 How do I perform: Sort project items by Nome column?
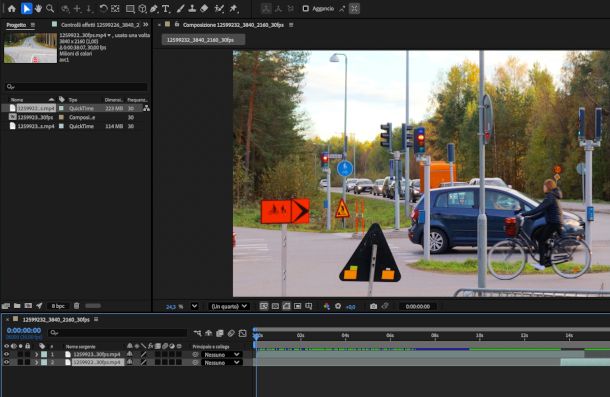[17, 100]
